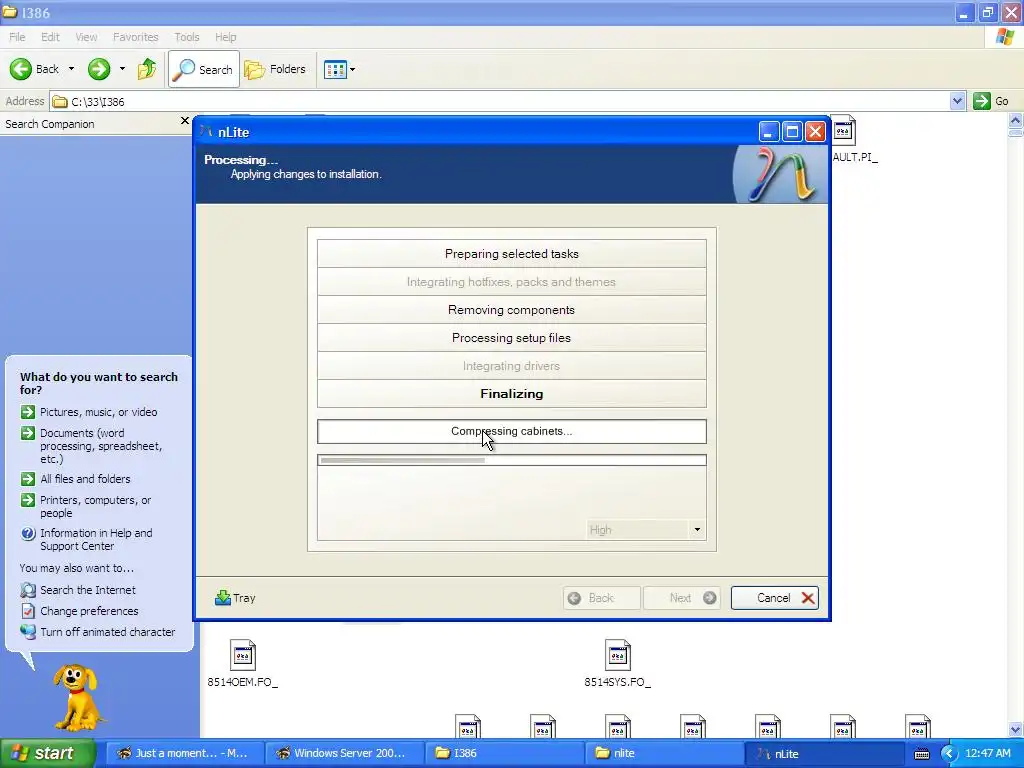
Task: Open the Favorites menu
Action: 136,37
